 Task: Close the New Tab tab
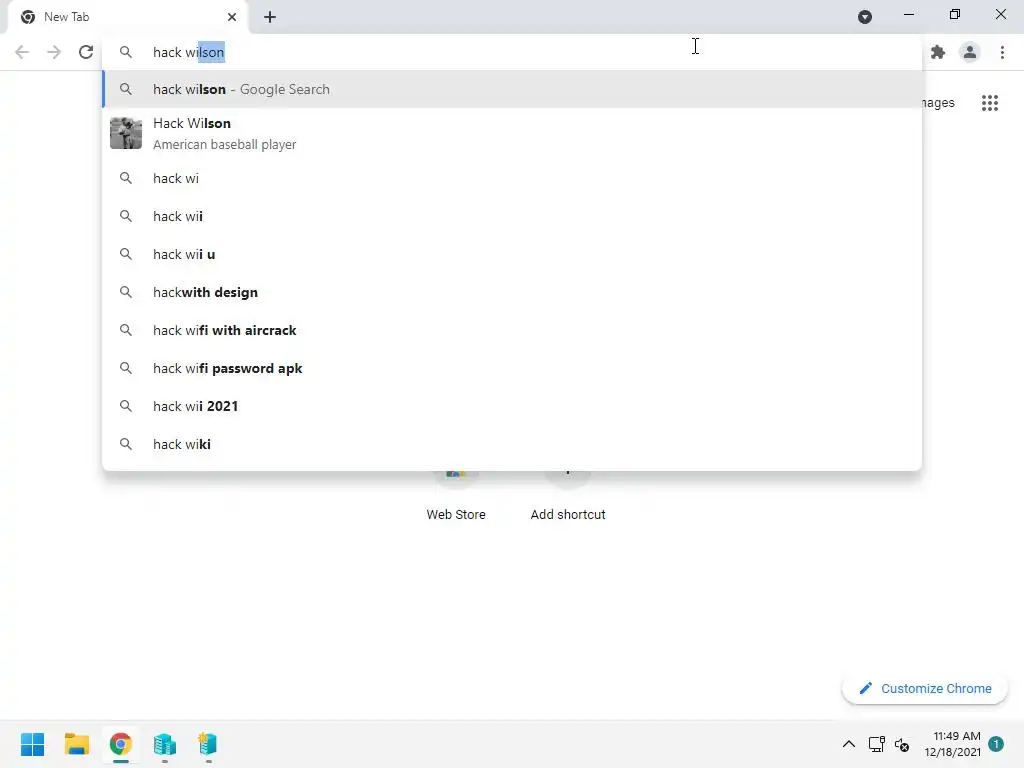[x=232, y=17]
